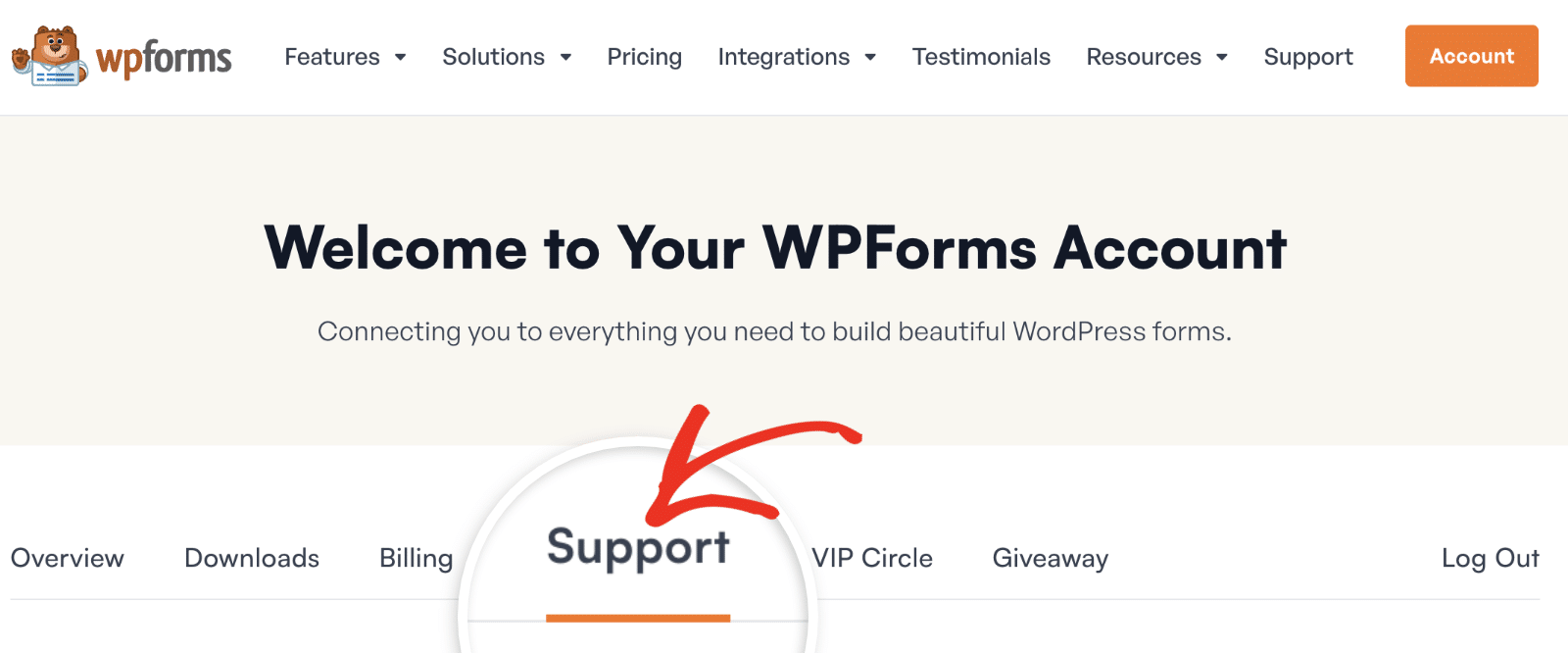Open Support from the top navigation bar
The width and height of the screenshot is (1568, 653).
pyautogui.click(x=1307, y=57)
